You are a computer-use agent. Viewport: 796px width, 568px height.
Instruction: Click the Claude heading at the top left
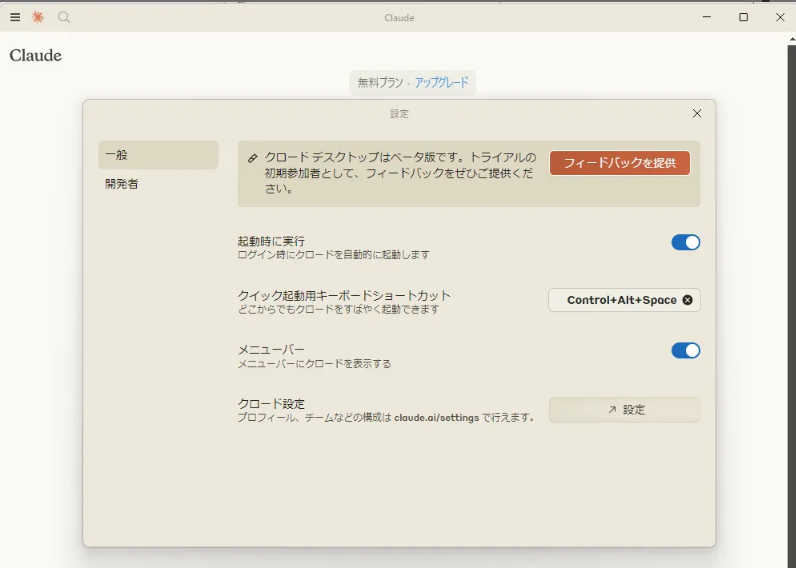click(x=36, y=55)
